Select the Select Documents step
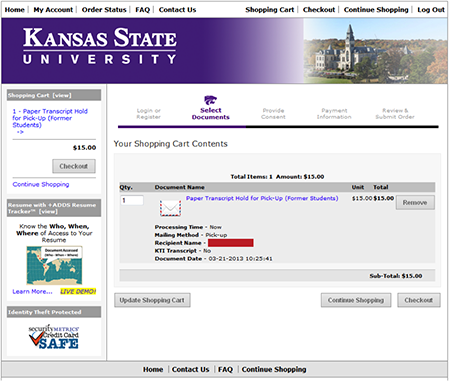The height and width of the screenshot is (381, 450). [211, 114]
